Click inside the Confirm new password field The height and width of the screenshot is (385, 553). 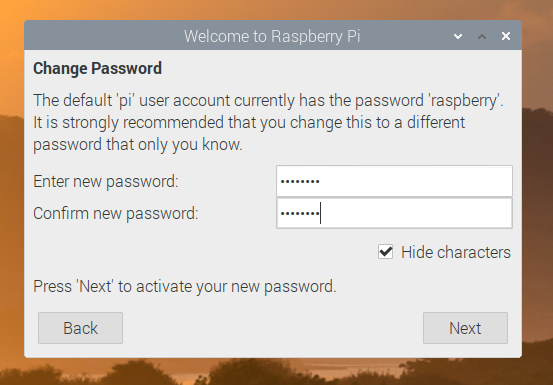(x=394, y=213)
